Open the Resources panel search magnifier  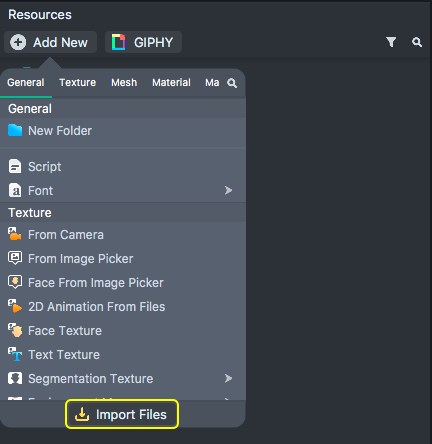pyautogui.click(x=417, y=42)
